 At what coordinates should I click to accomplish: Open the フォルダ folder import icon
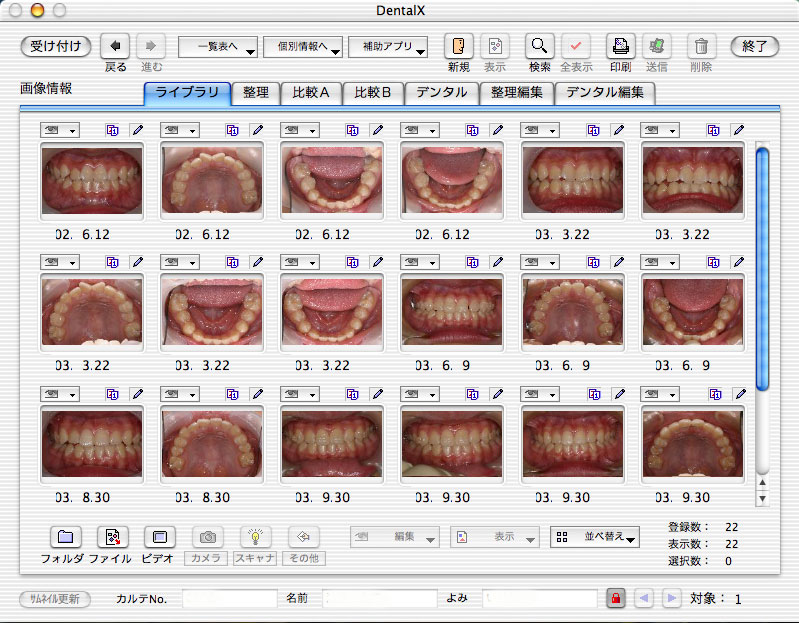pyautogui.click(x=64, y=537)
